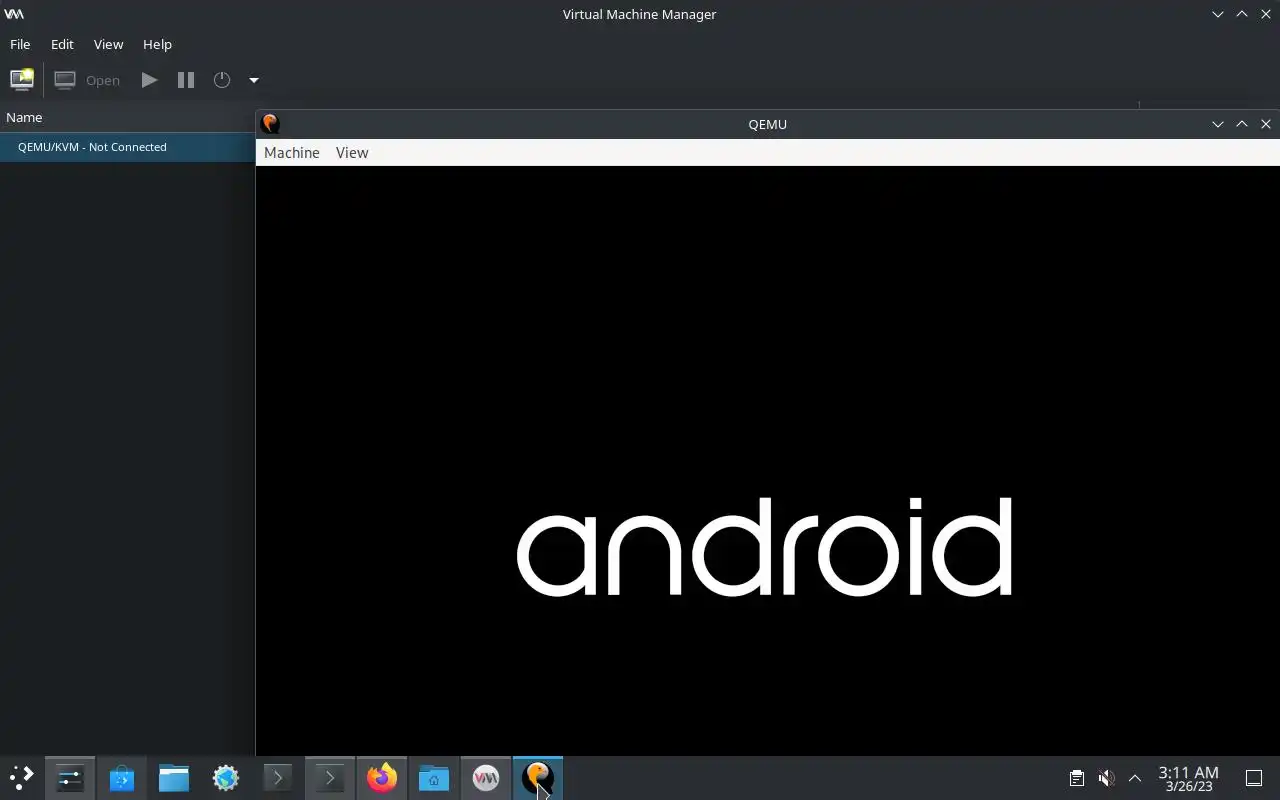The height and width of the screenshot is (800, 1280).
Task: Open the home folder taskbar icon
Action: tap(434, 778)
